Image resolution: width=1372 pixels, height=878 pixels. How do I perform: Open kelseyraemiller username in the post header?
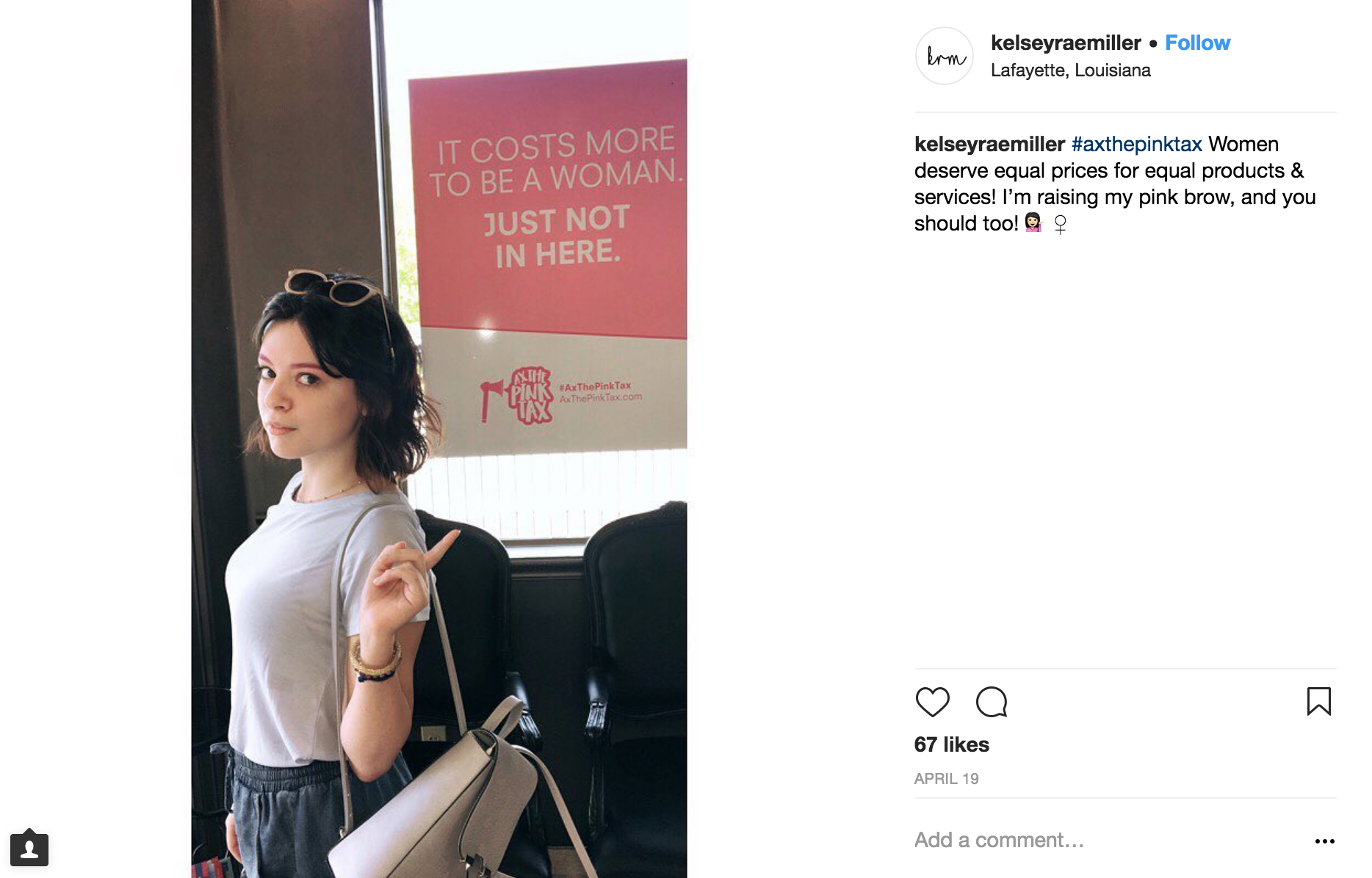pos(1066,43)
